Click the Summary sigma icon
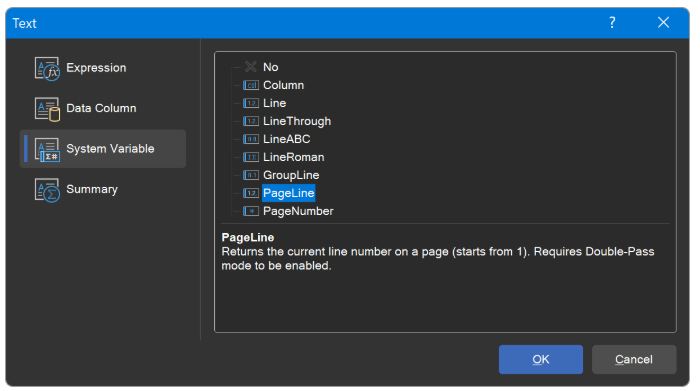 coord(47,190)
